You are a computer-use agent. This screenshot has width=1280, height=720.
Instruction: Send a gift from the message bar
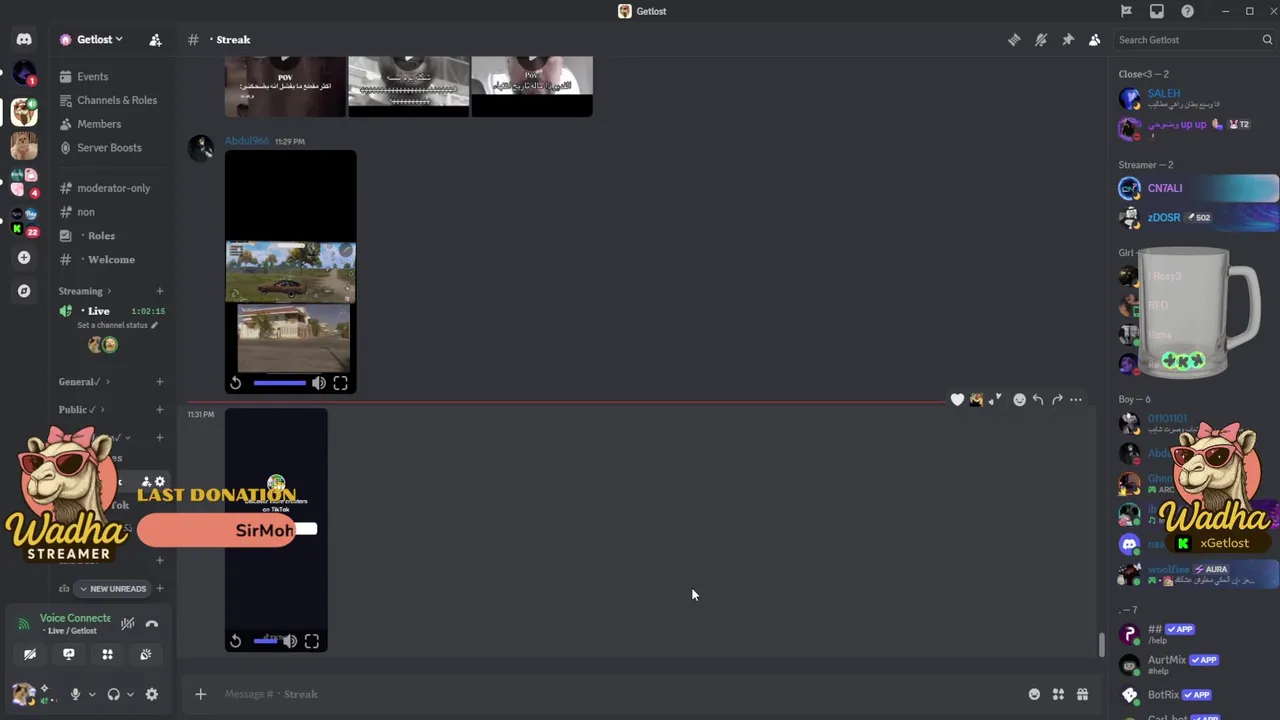tap(1082, 694)
